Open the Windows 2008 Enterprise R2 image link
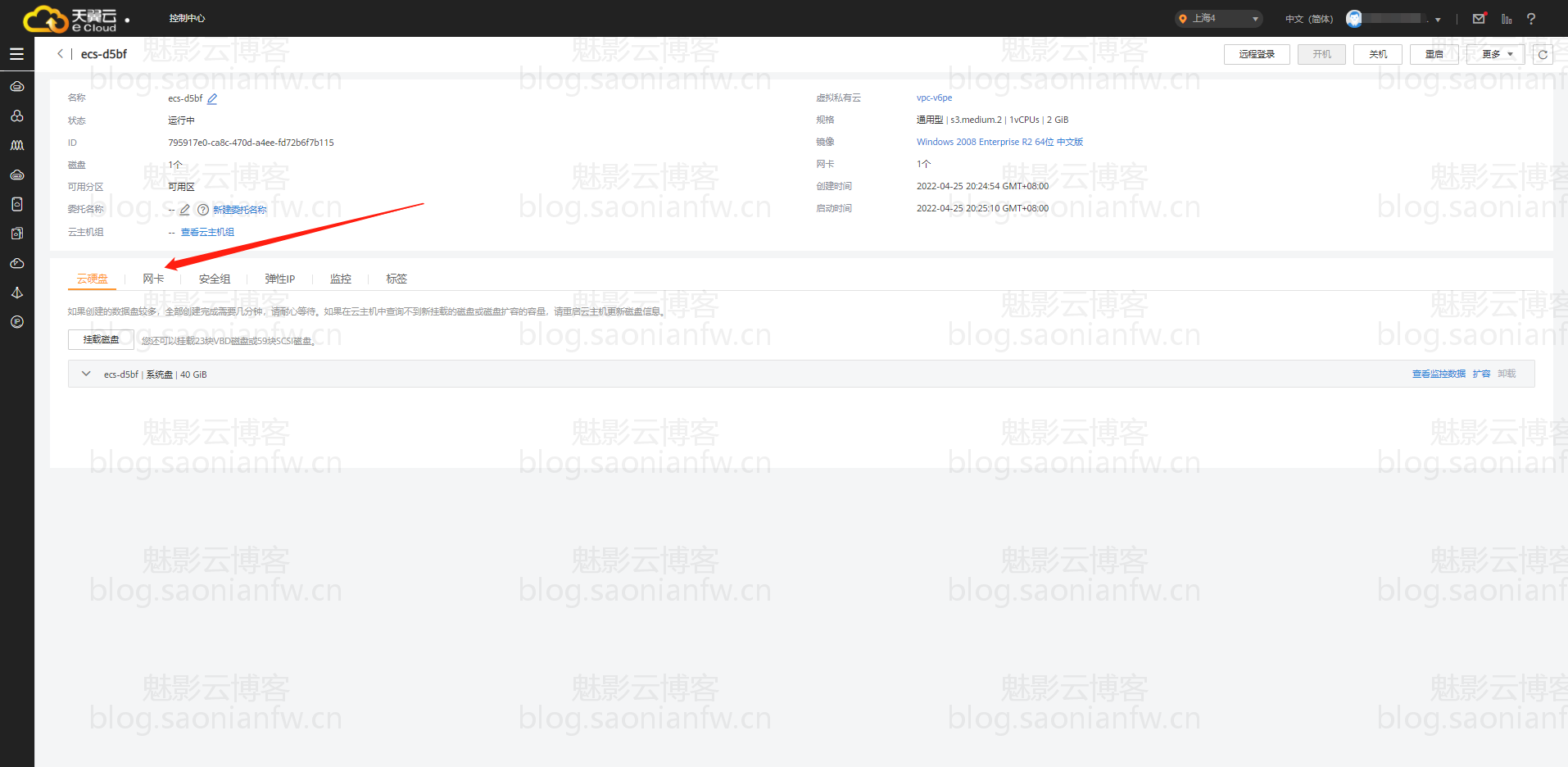Screen dimensions: 1568x767 (999, 142)
